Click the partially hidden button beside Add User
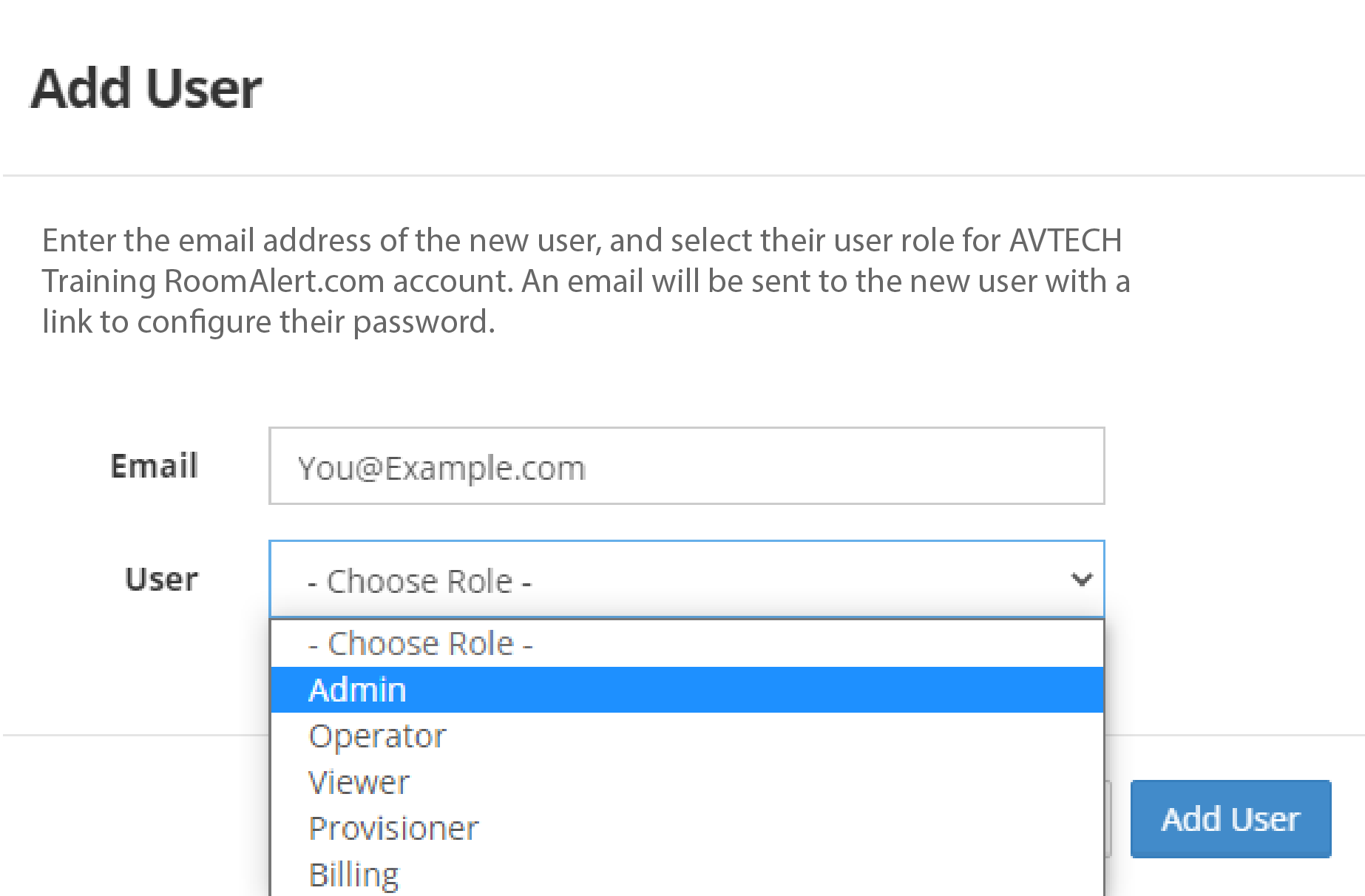Image resolution: width=1365 pixels, height=896 pixels. 1108,819
